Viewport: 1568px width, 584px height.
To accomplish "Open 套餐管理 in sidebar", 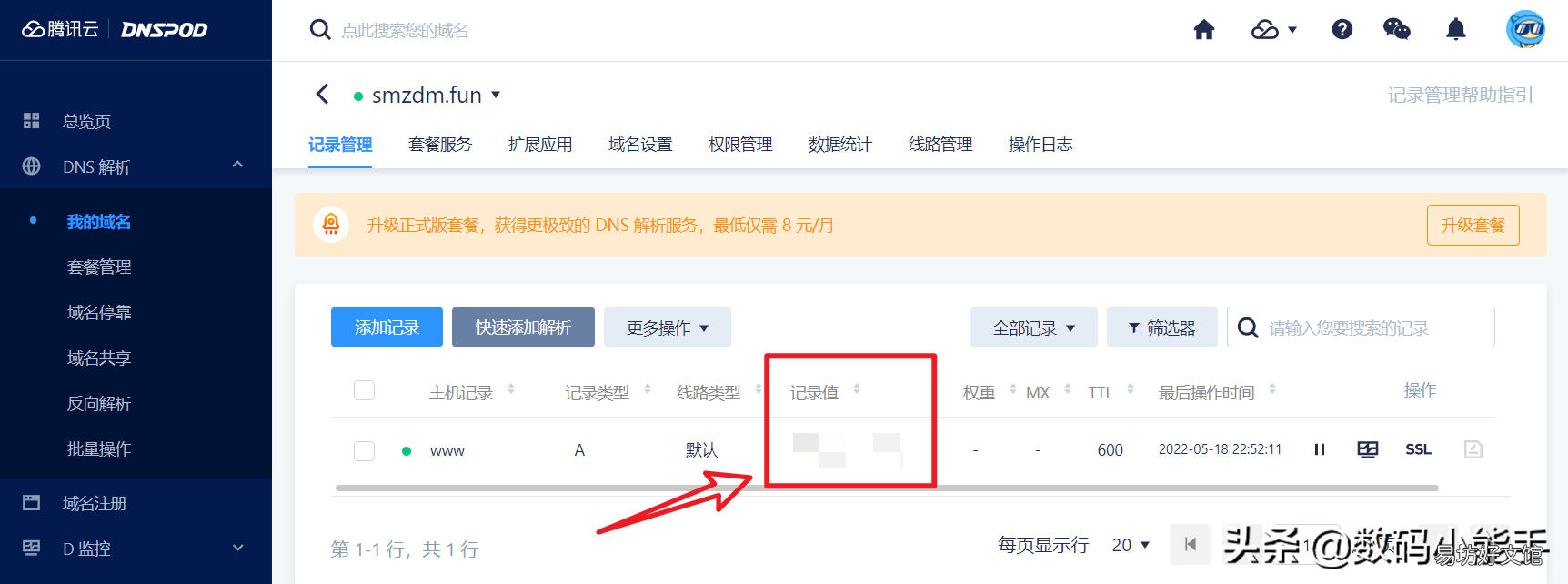I will coord(99,267).
